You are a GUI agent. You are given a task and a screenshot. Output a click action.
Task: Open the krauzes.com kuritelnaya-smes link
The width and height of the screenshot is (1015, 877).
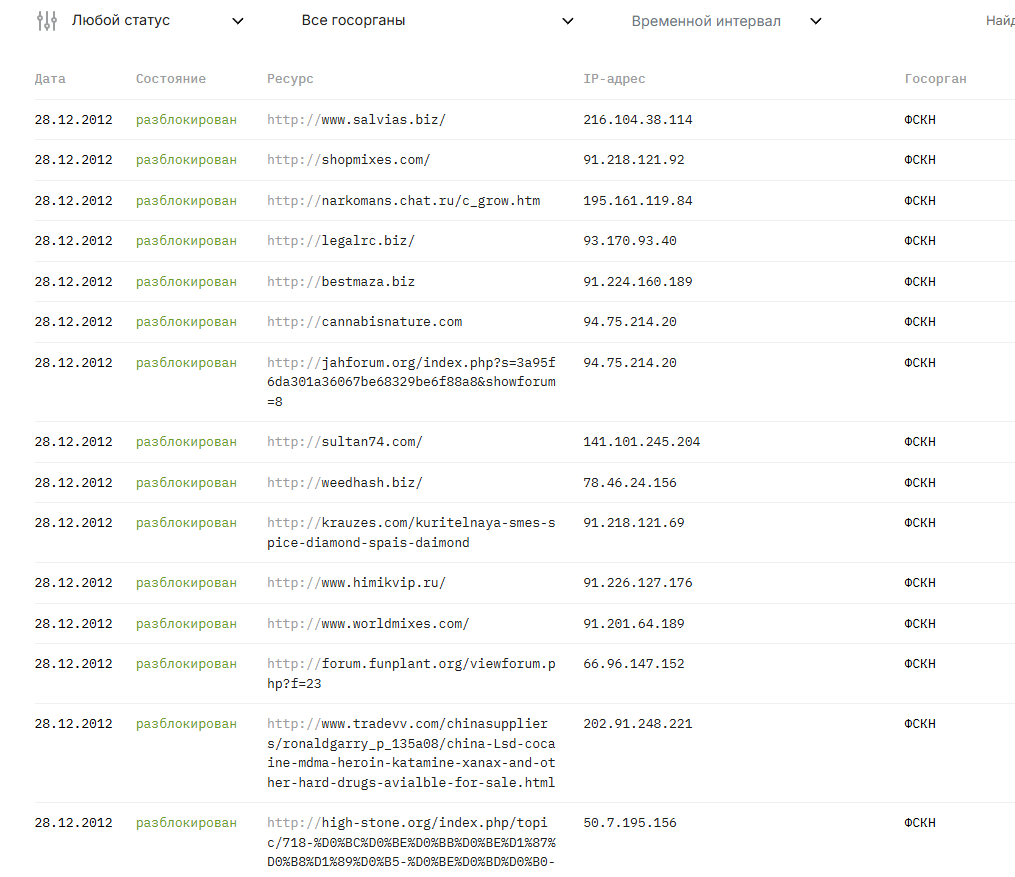pos(411,533)
